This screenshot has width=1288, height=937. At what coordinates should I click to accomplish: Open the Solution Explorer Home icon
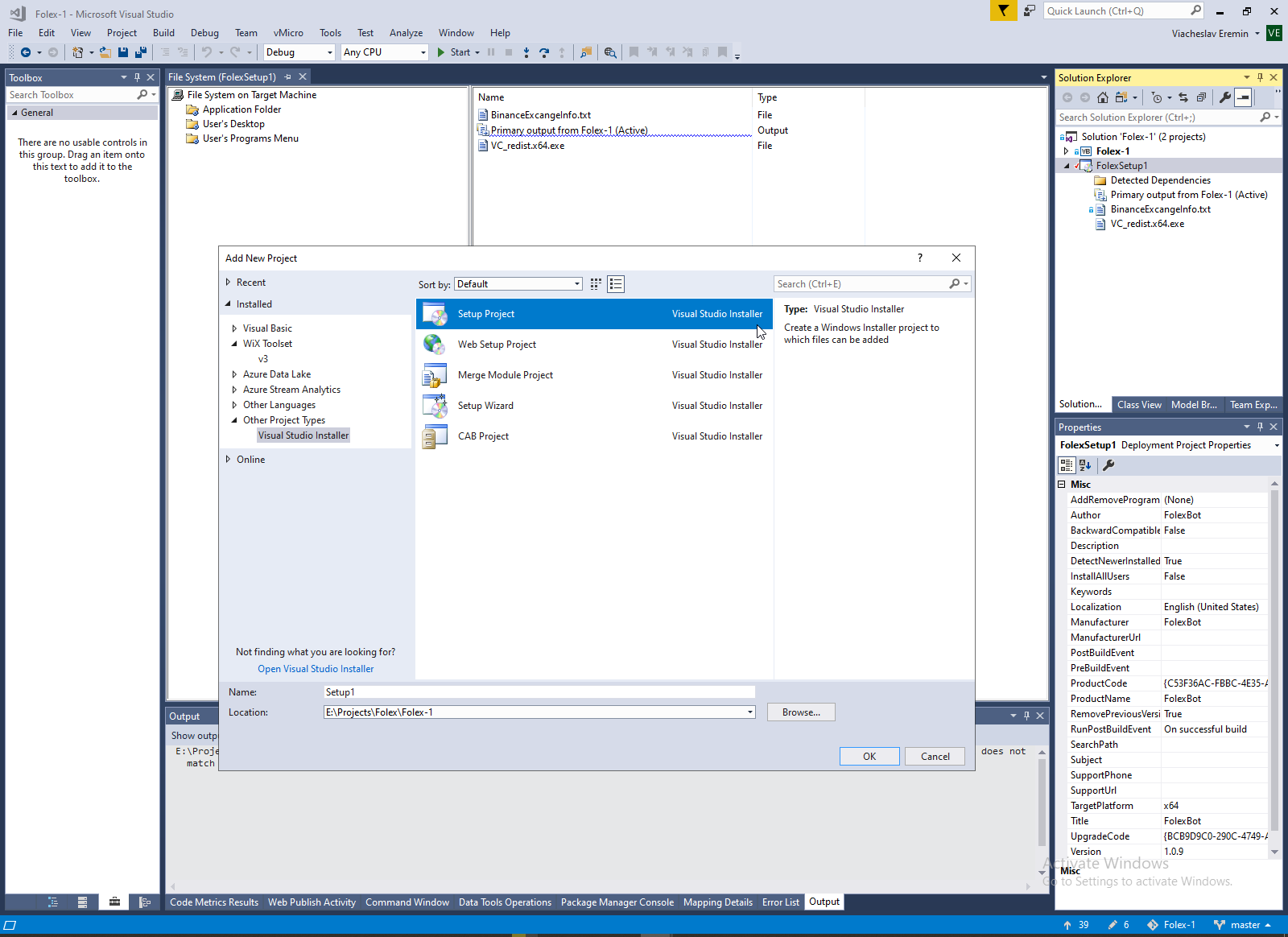(x=1103, y=97)
